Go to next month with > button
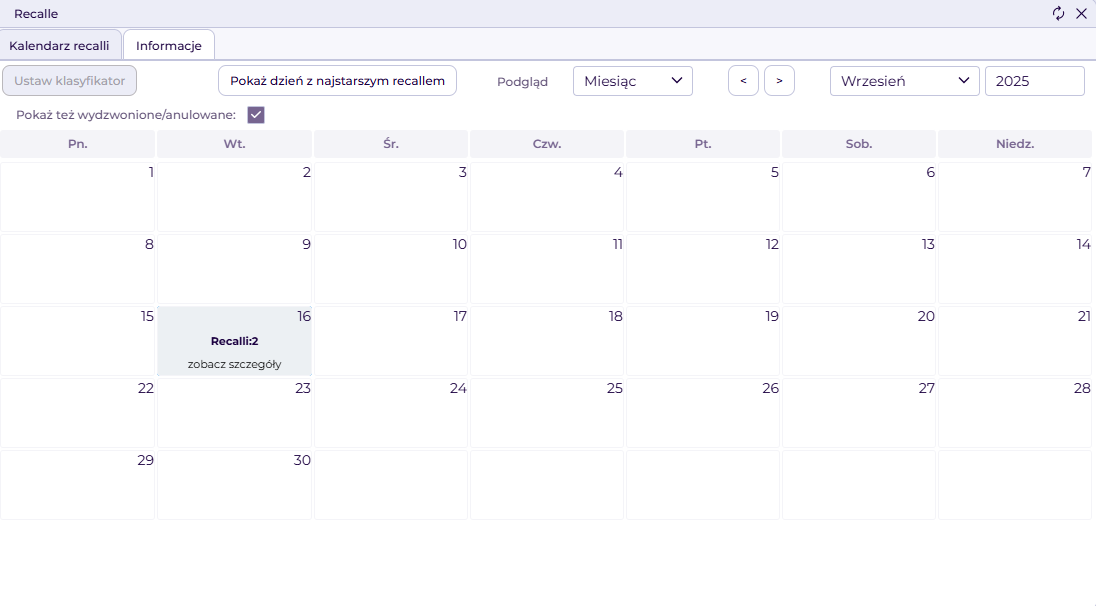Image resolution: width=1096 pixels, height=606 pixels. pos(779,81)
